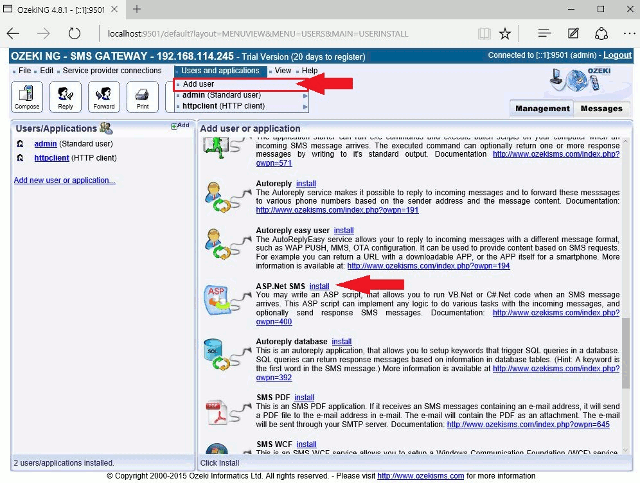Open SMS PDF documentation link owpn=645
The width and height of the screenshot is (640, 483).
[528, 425]
